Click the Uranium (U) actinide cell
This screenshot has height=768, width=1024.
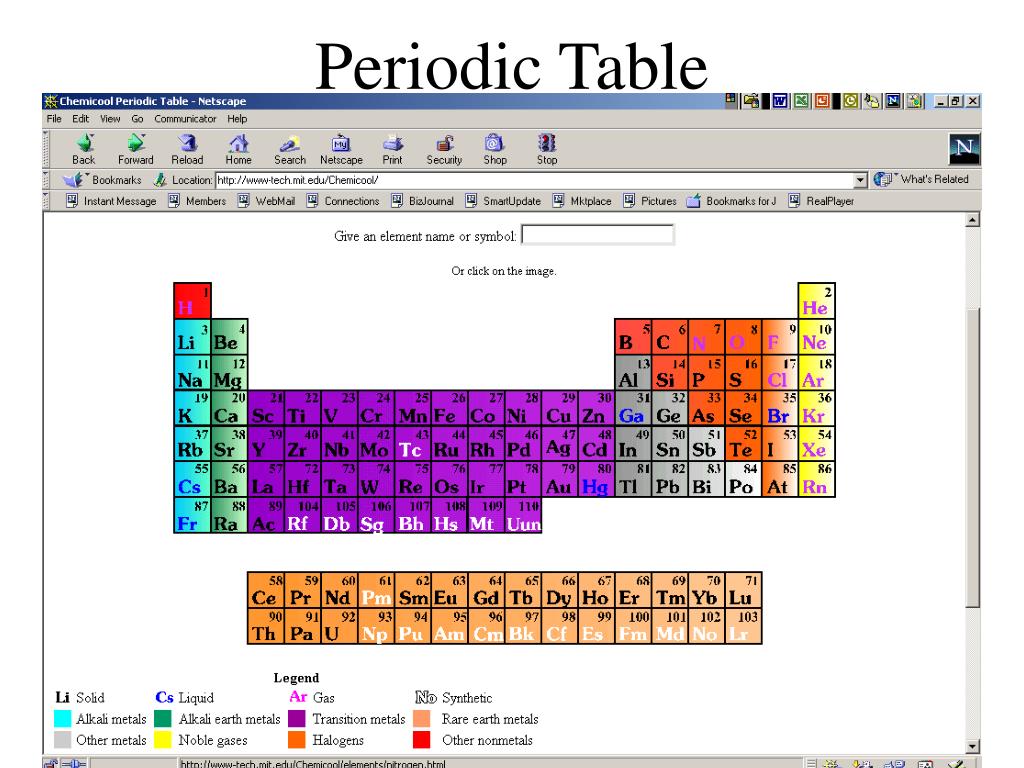[339, 626]
